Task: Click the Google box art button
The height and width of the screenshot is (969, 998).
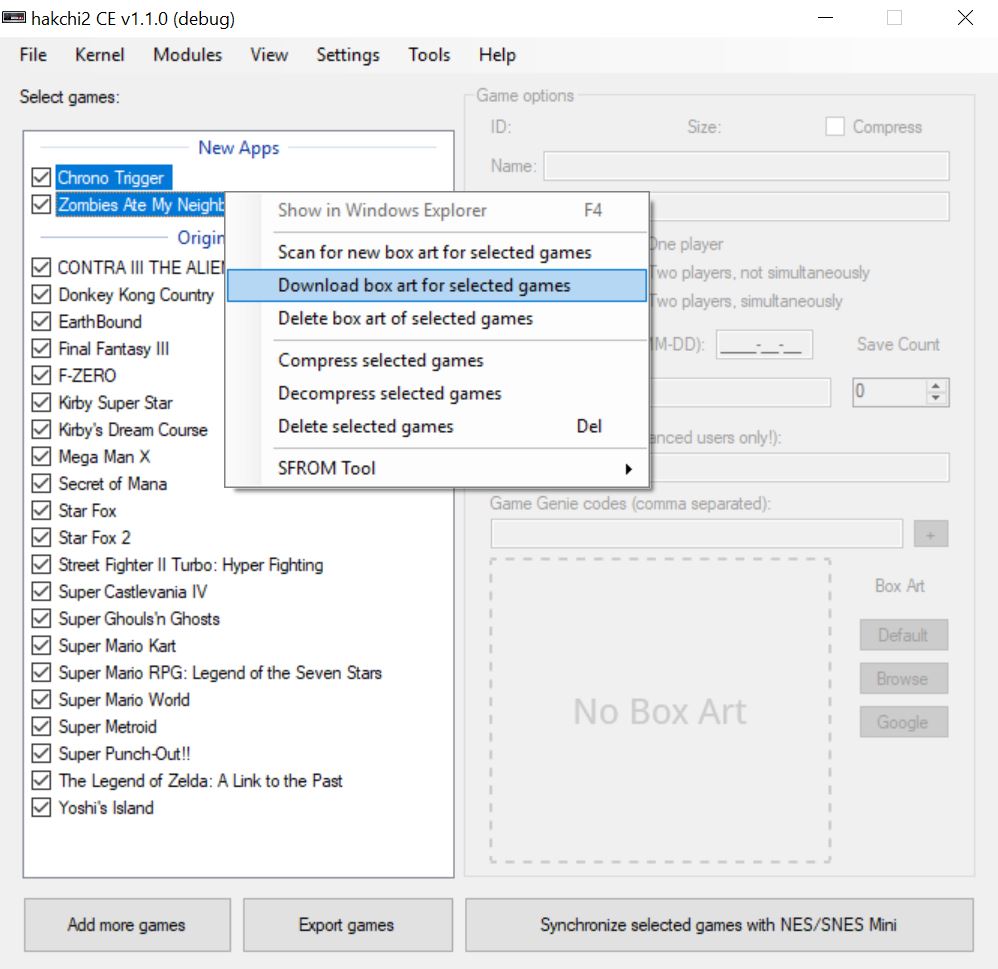Action: pos(903,722)
